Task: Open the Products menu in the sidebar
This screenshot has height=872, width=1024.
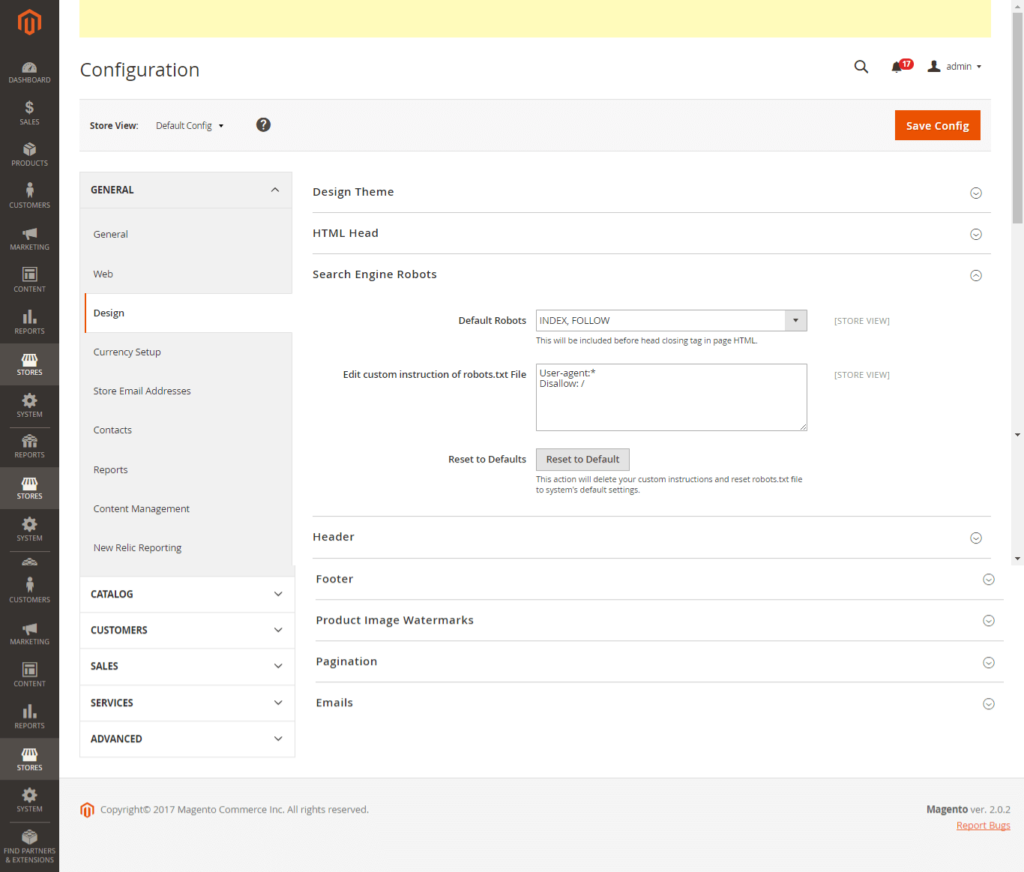Action: [29, 155]
